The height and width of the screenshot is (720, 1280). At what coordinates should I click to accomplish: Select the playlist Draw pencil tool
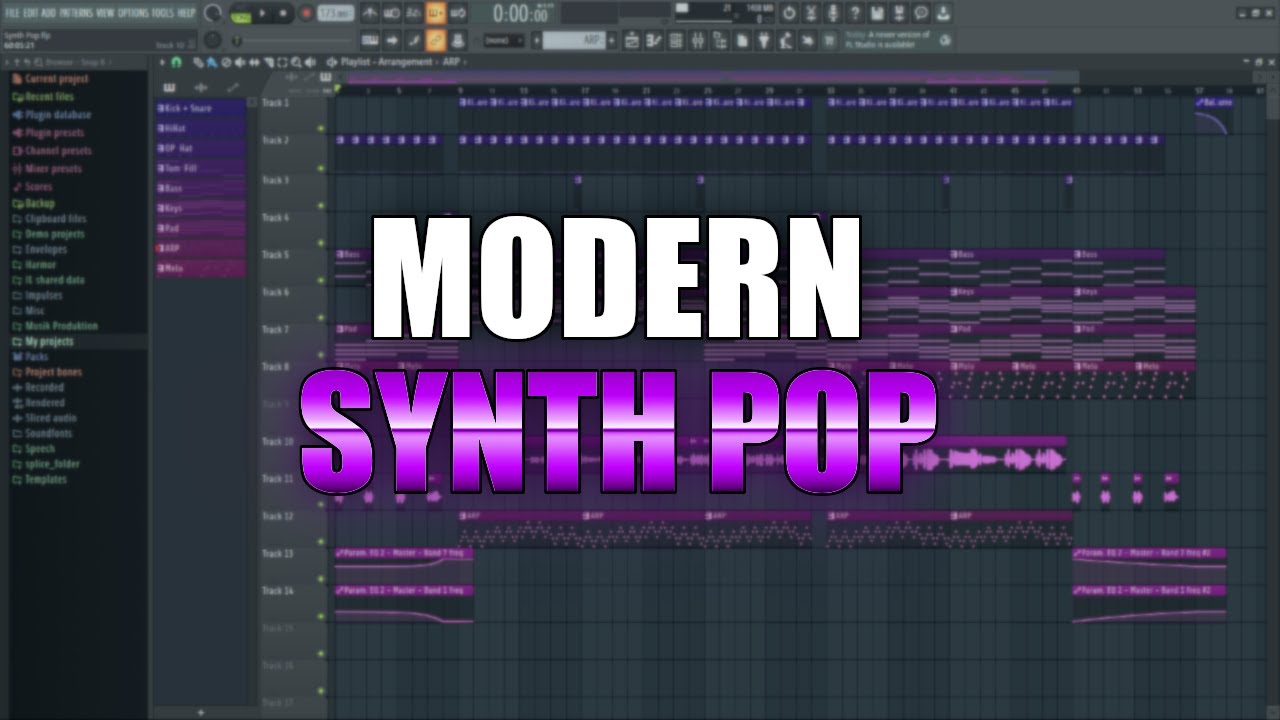coord(198,62)
